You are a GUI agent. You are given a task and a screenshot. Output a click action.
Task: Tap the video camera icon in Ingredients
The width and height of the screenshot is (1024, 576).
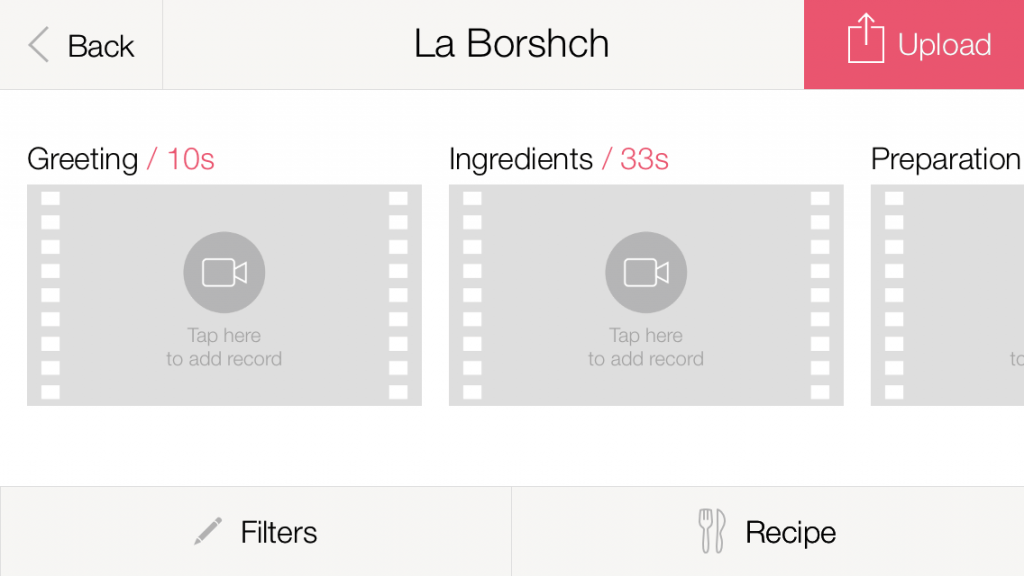[646, 273]
